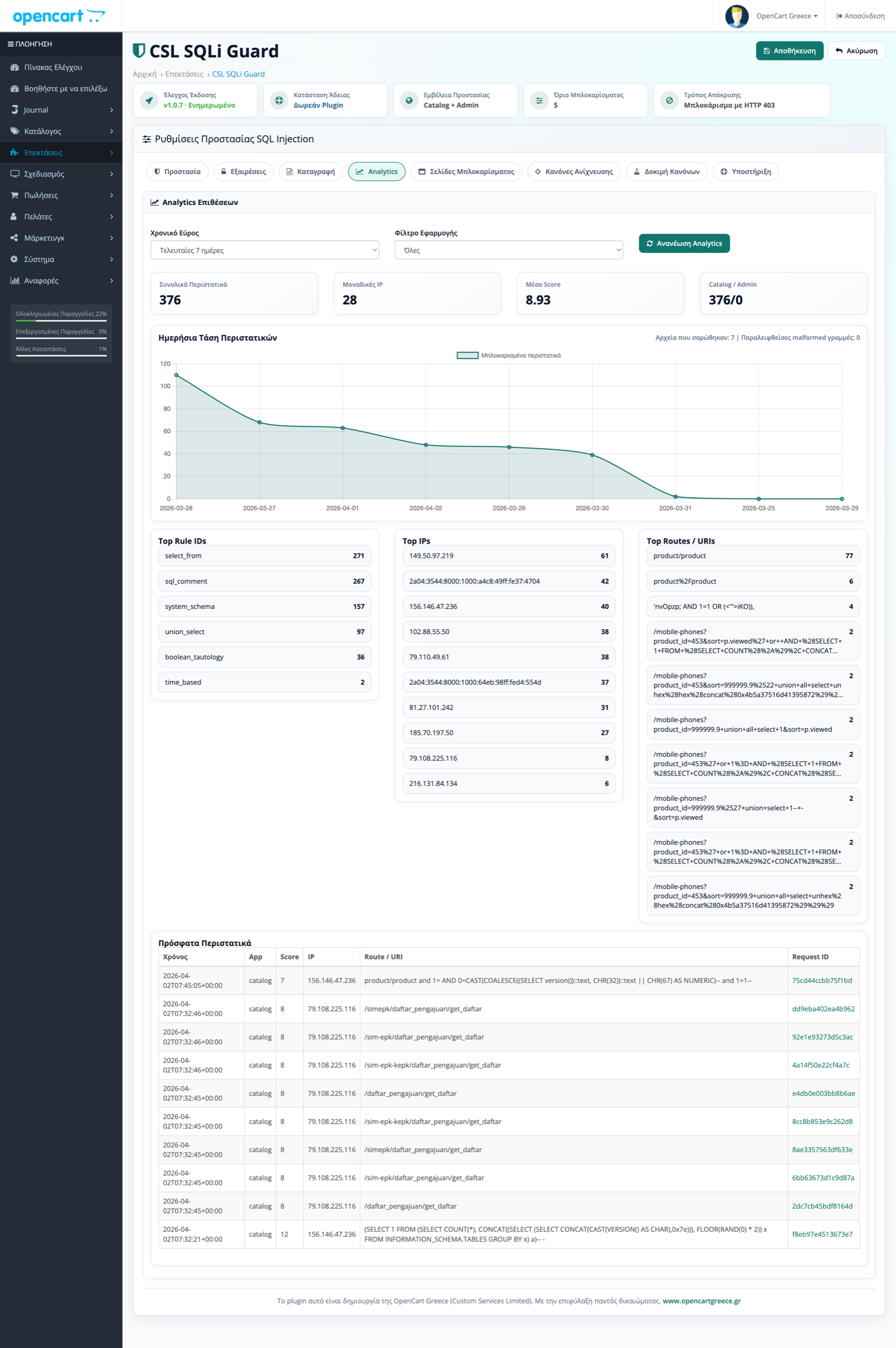Open request ID f8eb97e4513673e7

click(822, 1234)
